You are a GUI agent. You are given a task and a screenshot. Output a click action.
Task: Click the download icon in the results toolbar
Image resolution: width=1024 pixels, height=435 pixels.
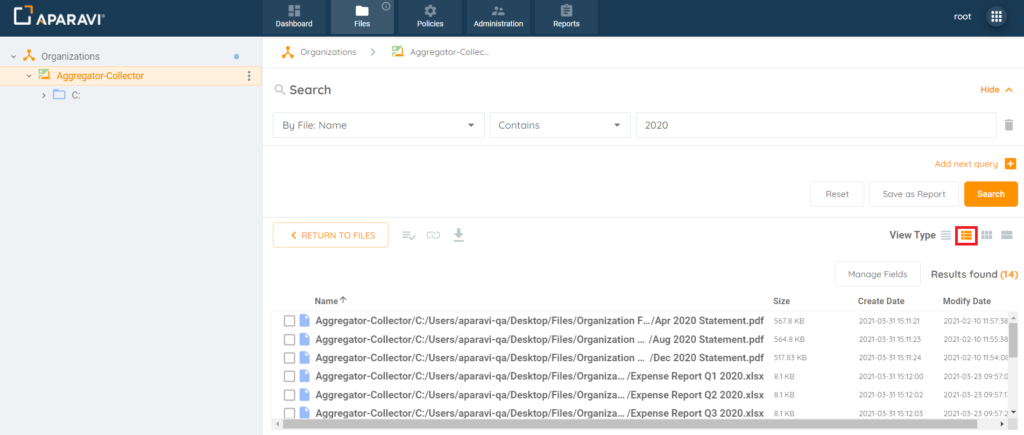(x=459, y=235)
